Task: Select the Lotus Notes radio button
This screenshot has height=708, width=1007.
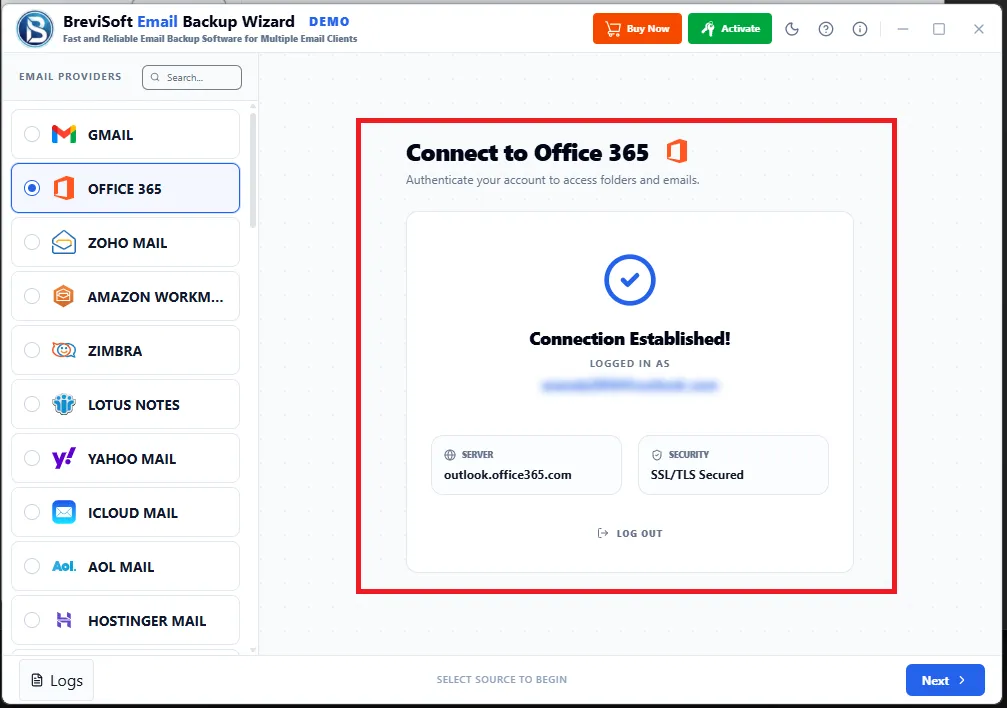Action: [31, 404]
